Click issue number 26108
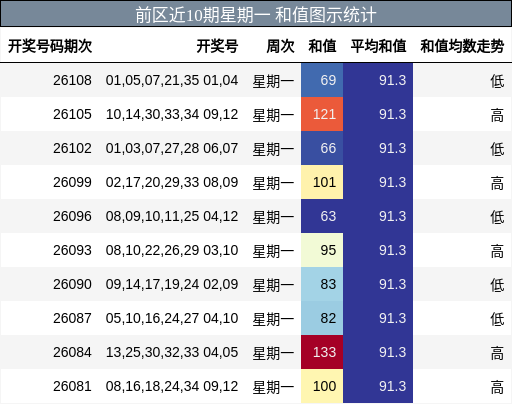The height and width of the screenshot is (404, 512). pos(72,80)
